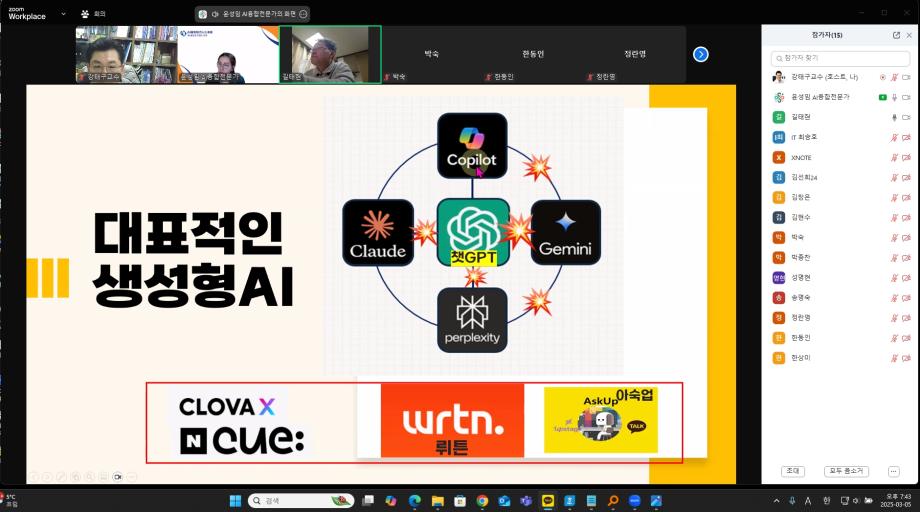Open KakaoTalk from the taskbar
Screen dimensions: 920x512
[x=548, y=501]
